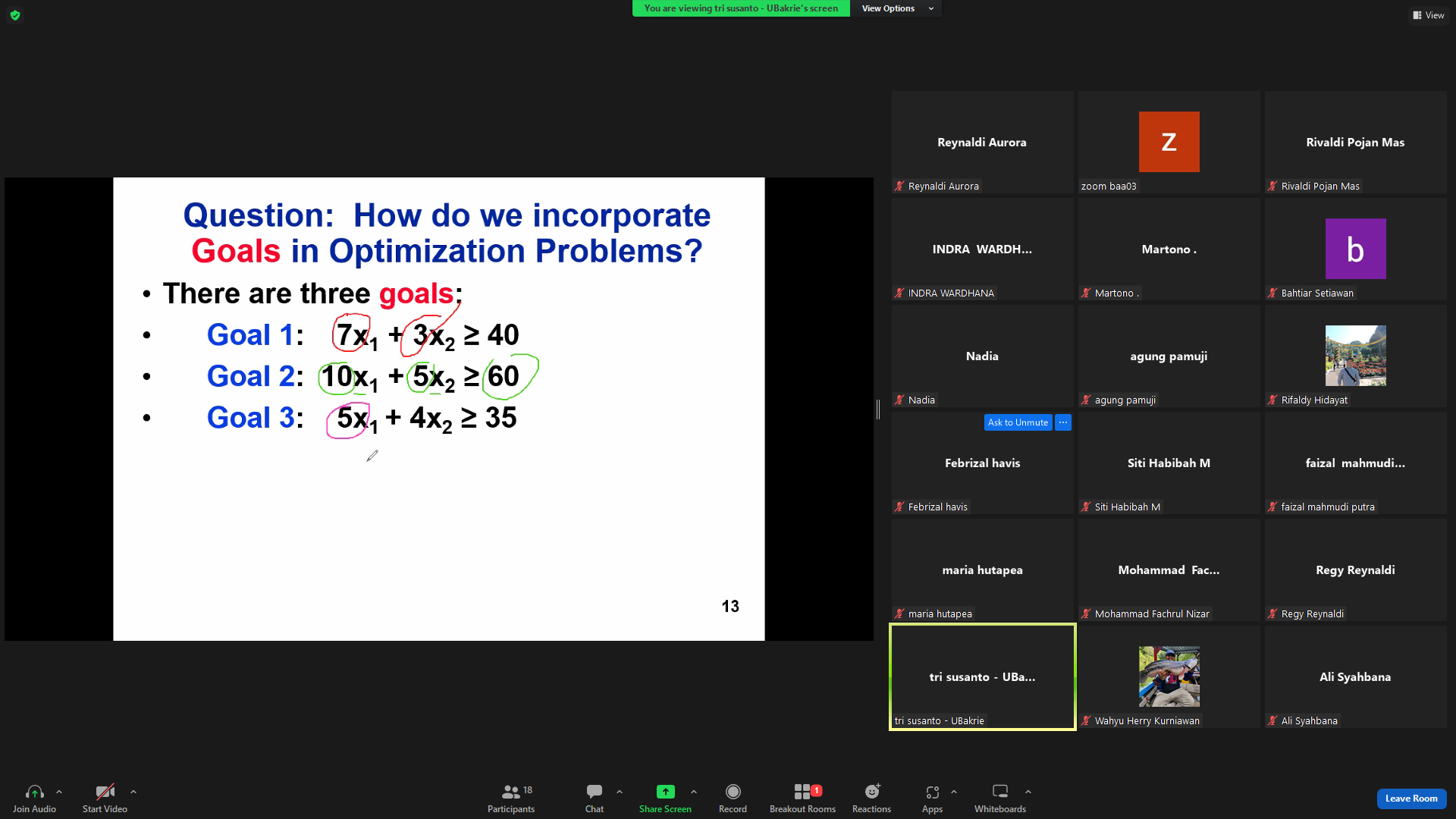Image resolution: width=1456 pixels, height=819 pixels.
Task: Click the muted mic icon on Regy Reynaldi
Action: (1272, 613)
